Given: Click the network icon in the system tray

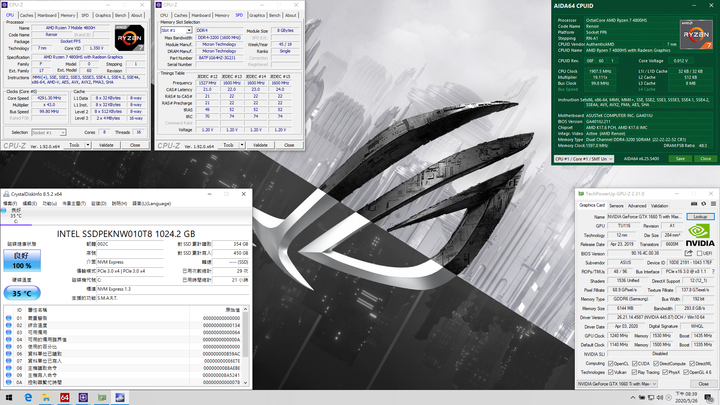Looking at the screenshot, I should [x=651, y=398].
